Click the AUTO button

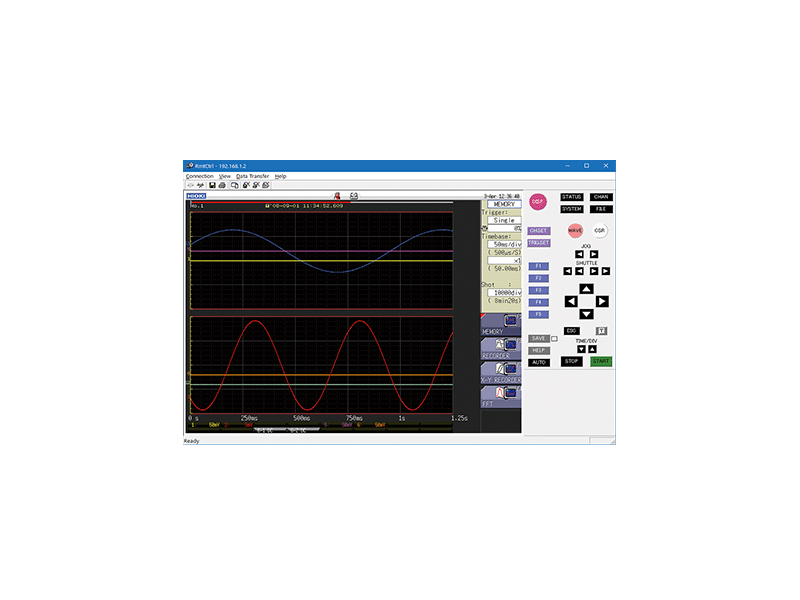(x=538, y=363)
